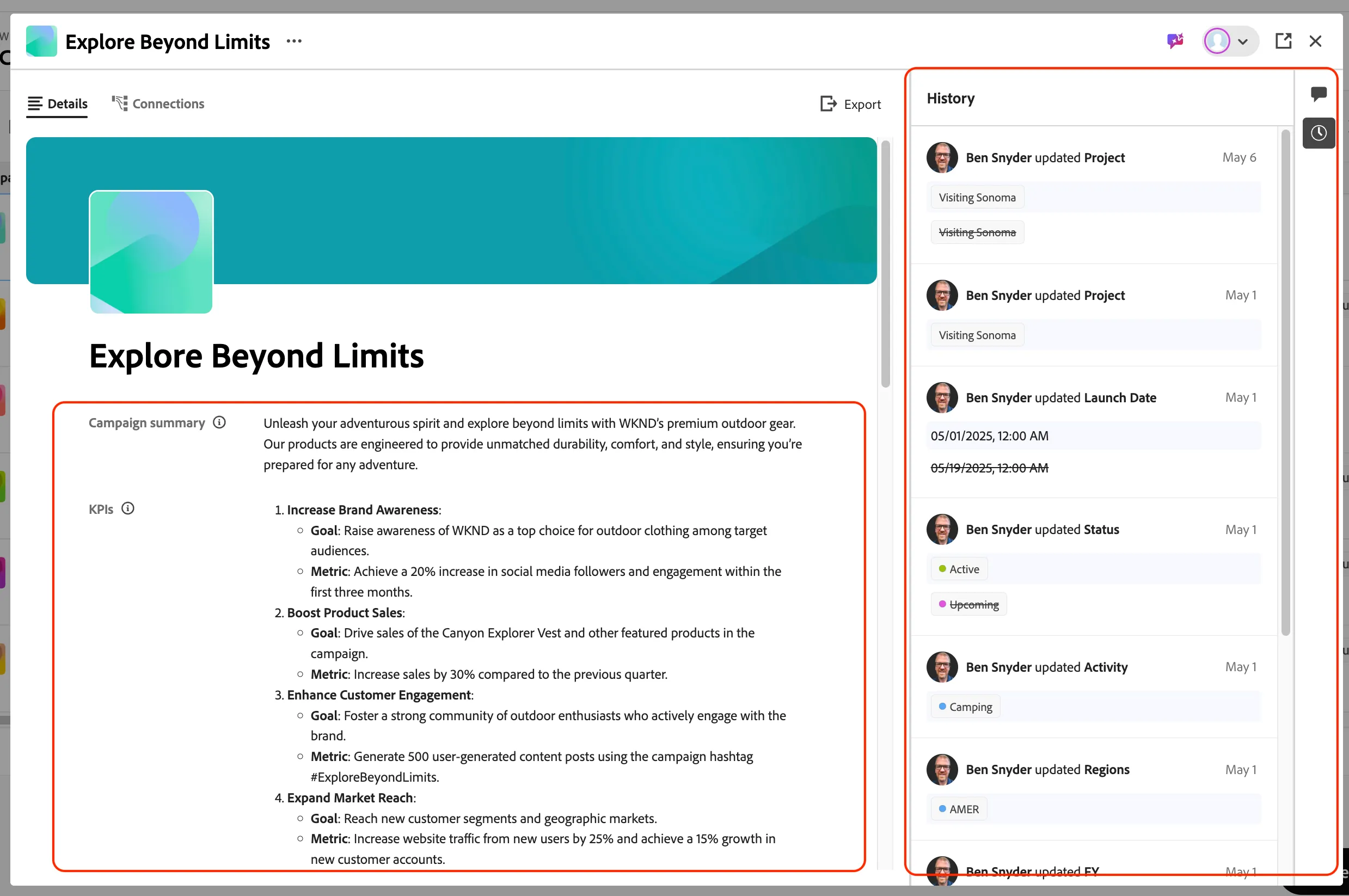Select the History clock icon
Screen dimensions: 1349x896
click(1318, 133)
